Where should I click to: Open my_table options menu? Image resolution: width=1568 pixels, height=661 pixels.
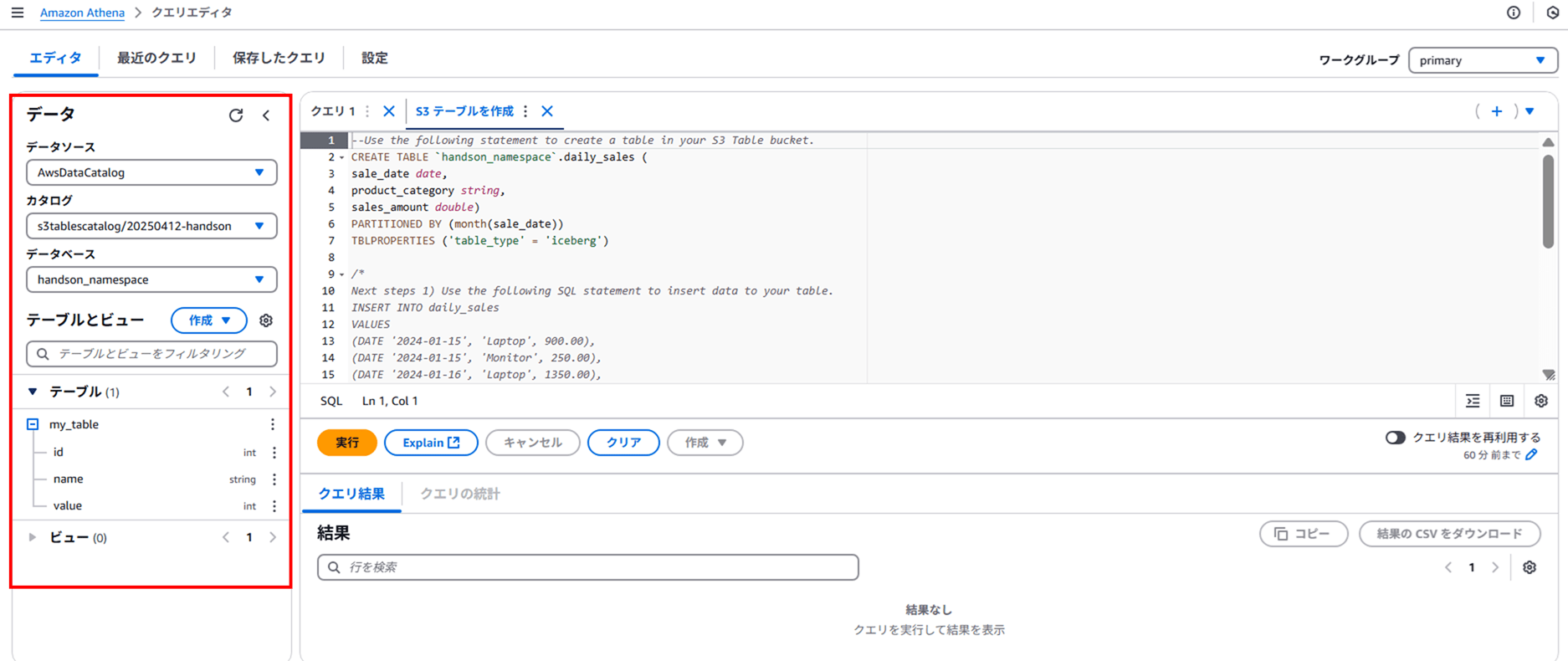point(273,424)
